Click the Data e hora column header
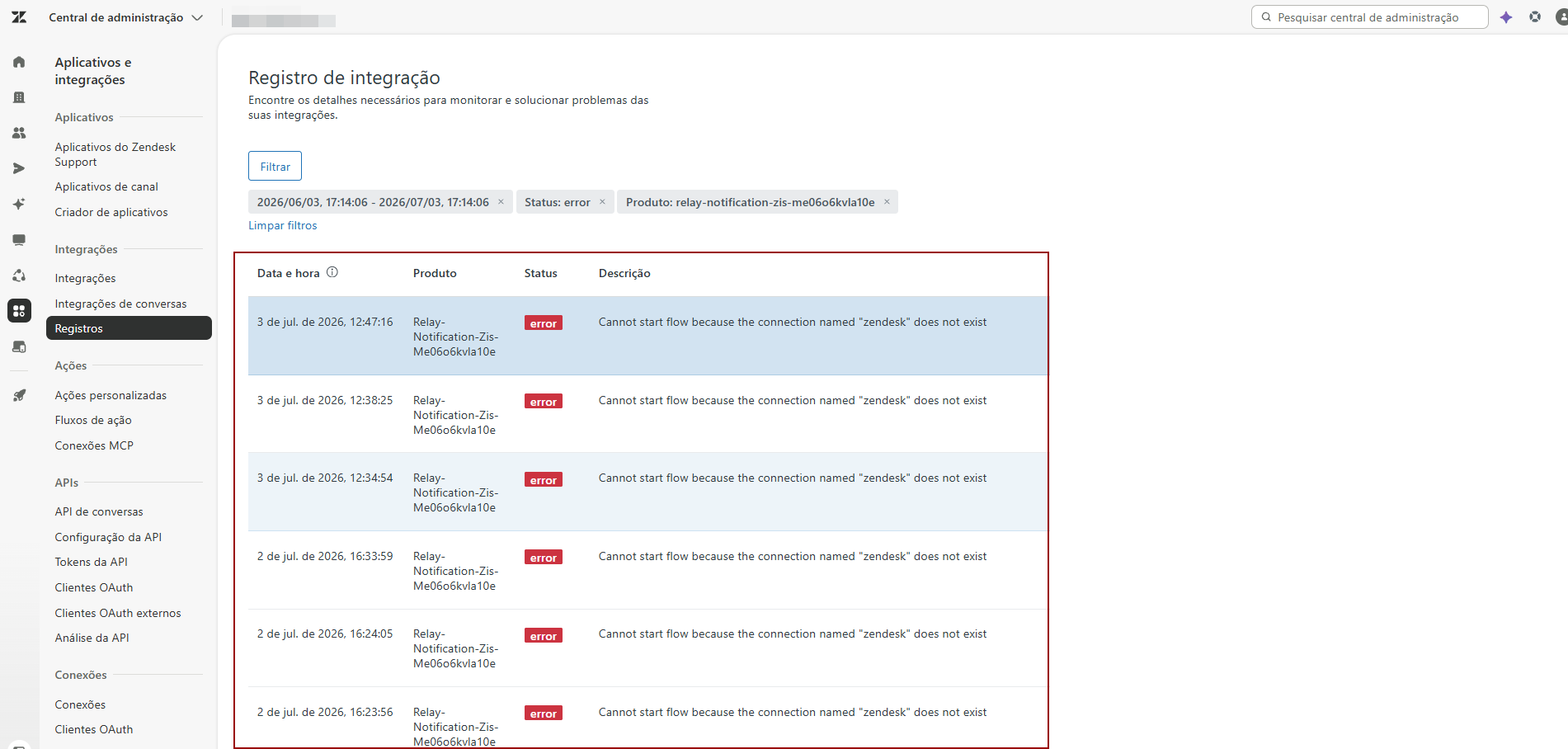This screenshot has width=1568, height=749. pyautogui.click(x=288, y=273)
